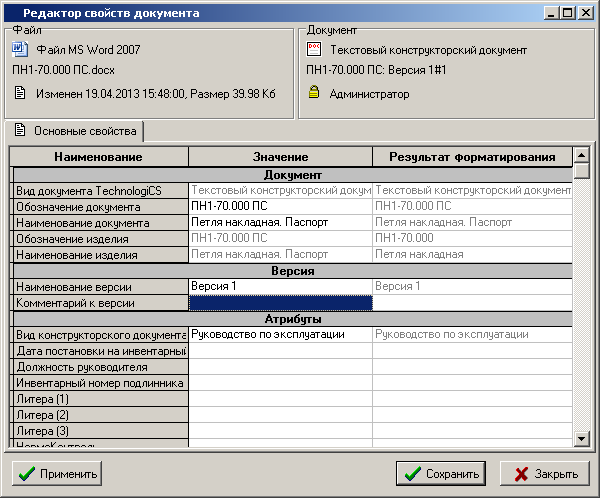Select the Версия section header row

tap(293, 271)
